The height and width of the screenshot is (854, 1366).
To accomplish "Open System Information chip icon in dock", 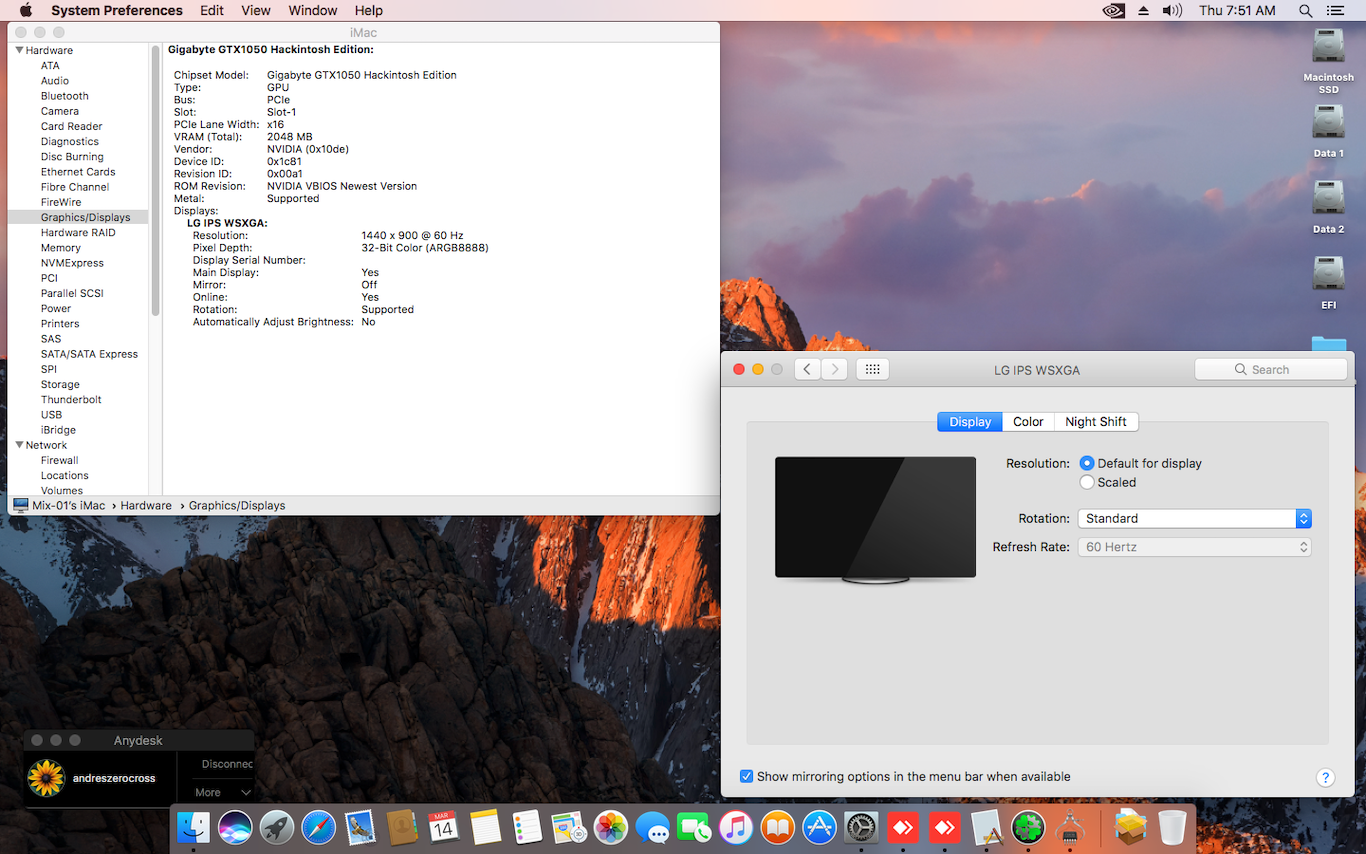I will click(1070, 827).
